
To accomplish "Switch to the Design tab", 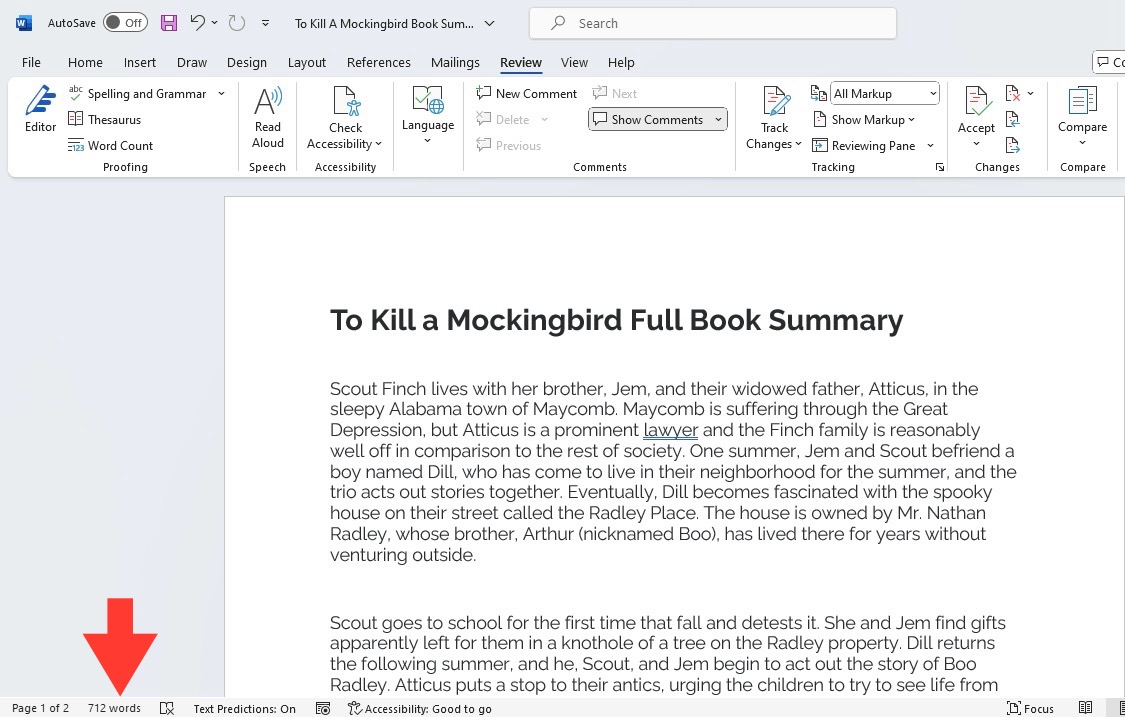I will pos(247,62).
